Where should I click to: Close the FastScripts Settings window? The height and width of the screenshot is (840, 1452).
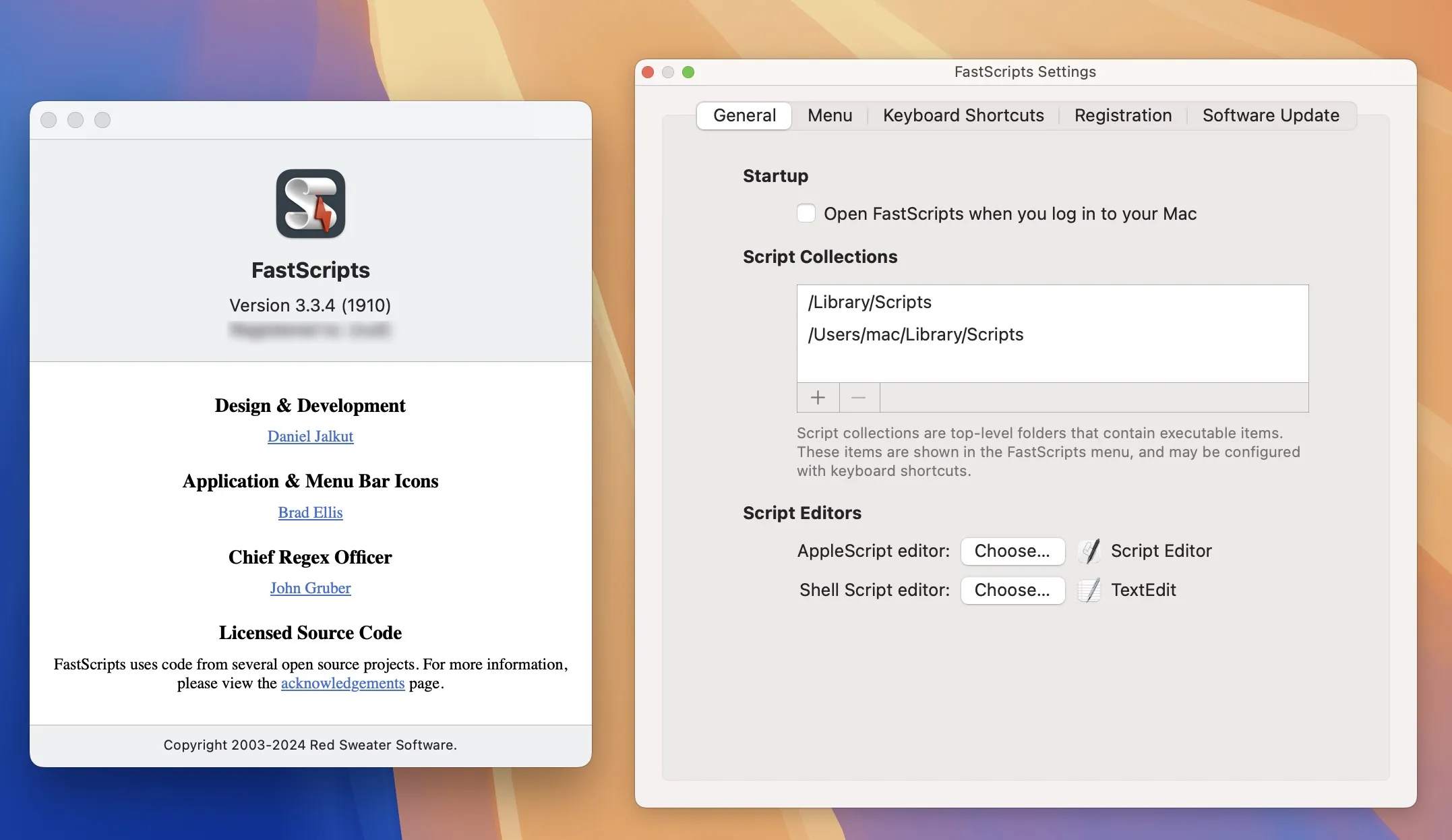click(648, 72)
